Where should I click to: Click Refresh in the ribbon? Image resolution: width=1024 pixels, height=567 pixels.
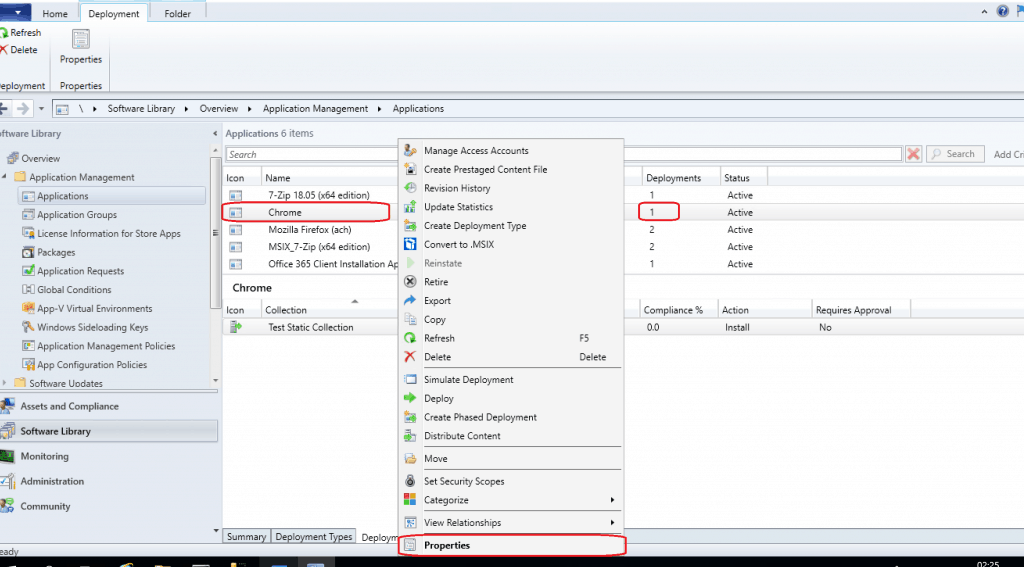(20, 33)
